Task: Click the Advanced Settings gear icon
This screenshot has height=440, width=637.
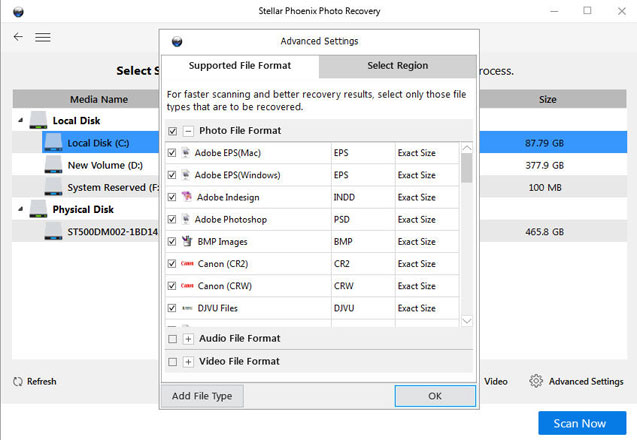Action: coord(536,381)
